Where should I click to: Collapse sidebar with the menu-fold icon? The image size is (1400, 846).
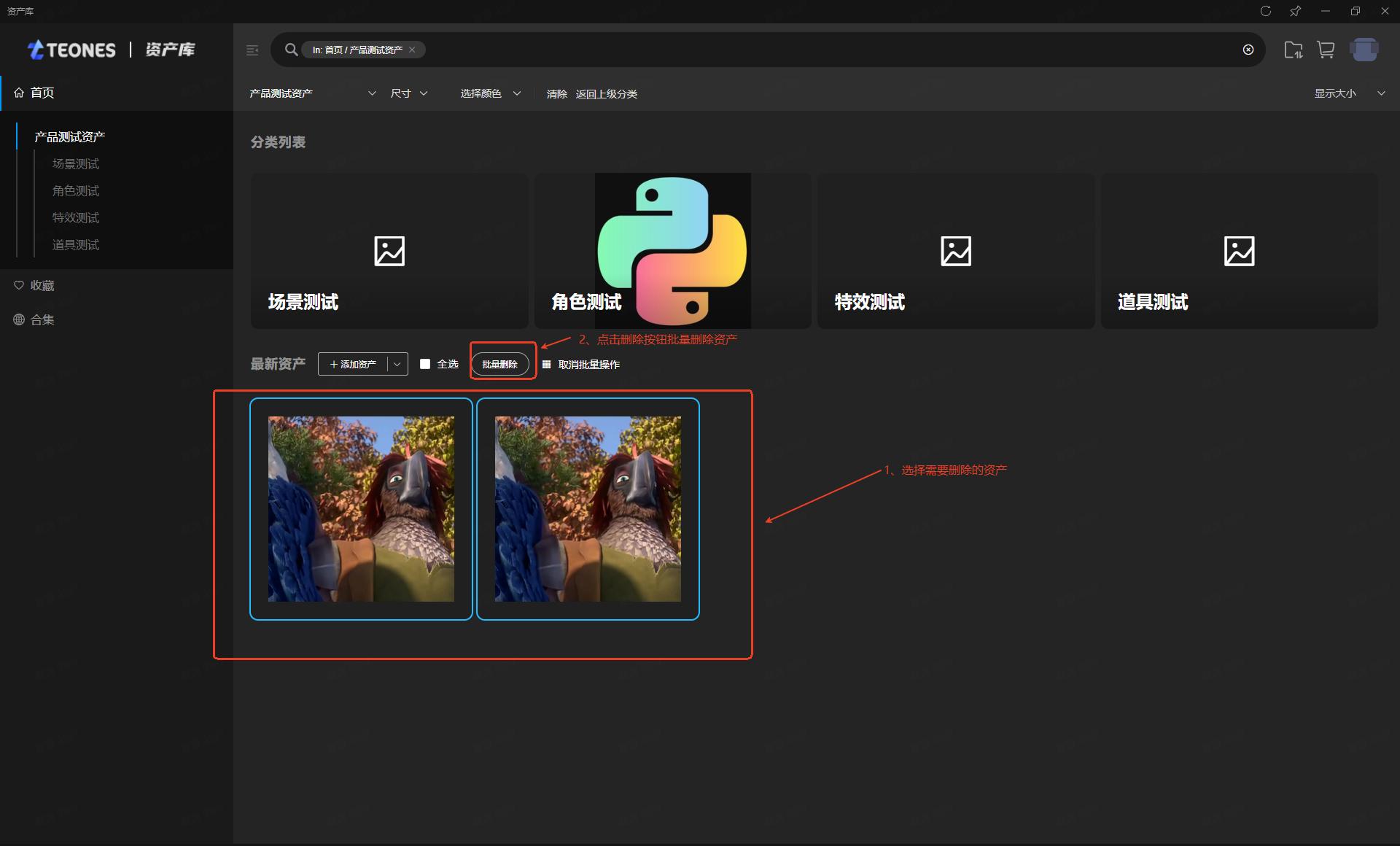(252, 50)
